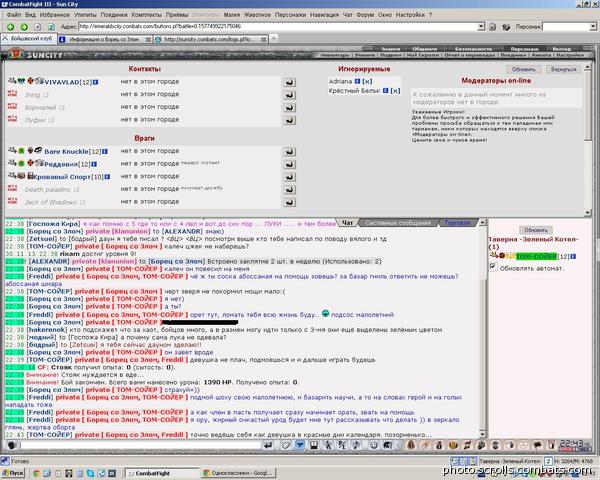Viewport: 600px width, 480px height.
Task: Click return arrow button in Реддевил row
Action: pyautogui.click(x=290, y=164)
